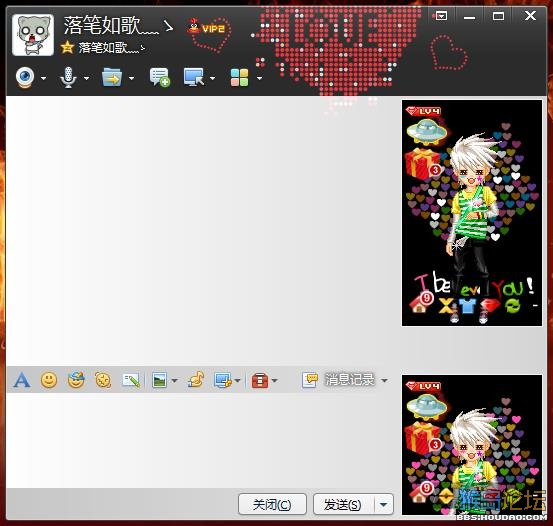This screenshot has width=553, height=526.
Task: Click the red diamond icon on QQ show
Action: coord(490,306)
